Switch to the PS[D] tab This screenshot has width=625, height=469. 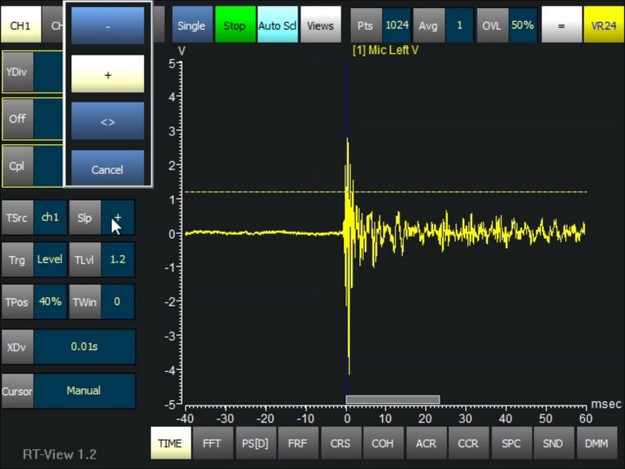(254, 442)
